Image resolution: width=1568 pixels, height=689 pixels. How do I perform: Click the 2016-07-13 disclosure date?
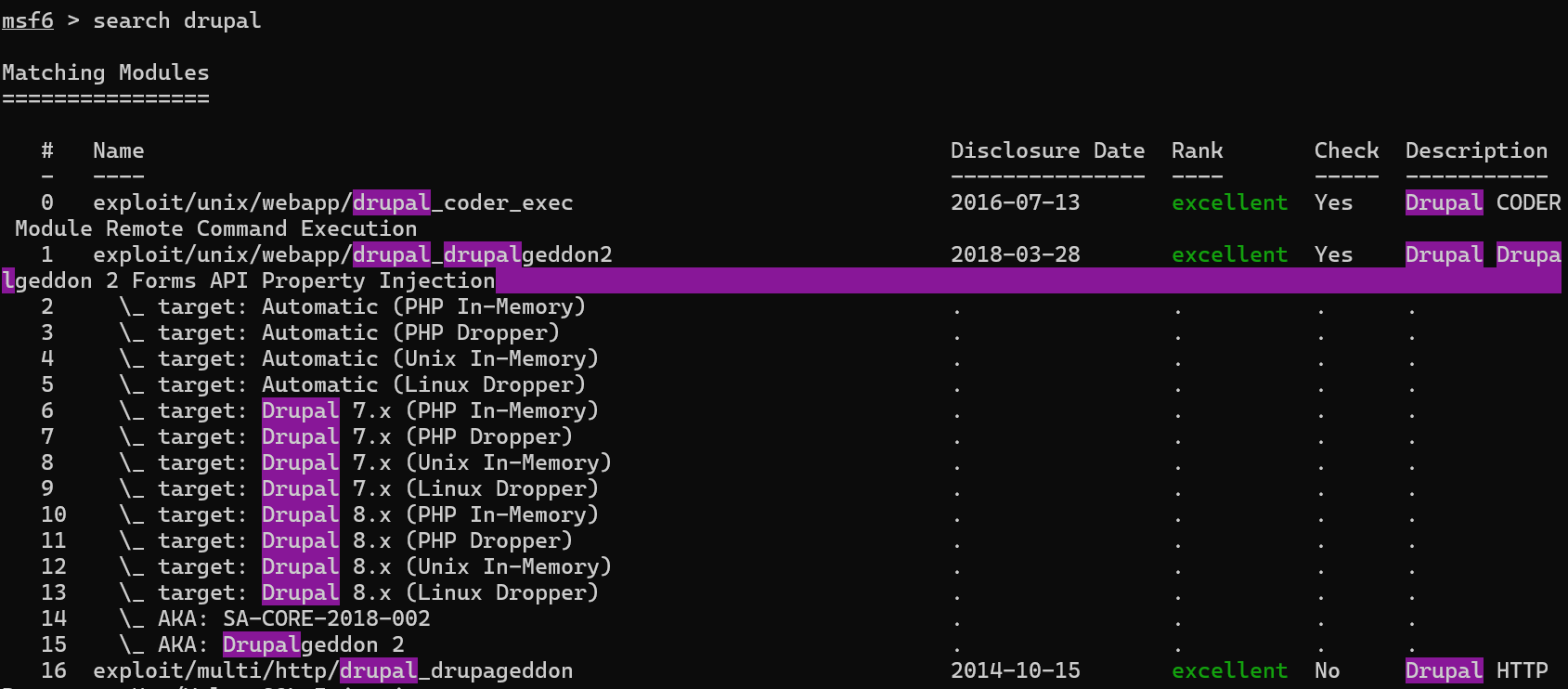point(1015,202)
